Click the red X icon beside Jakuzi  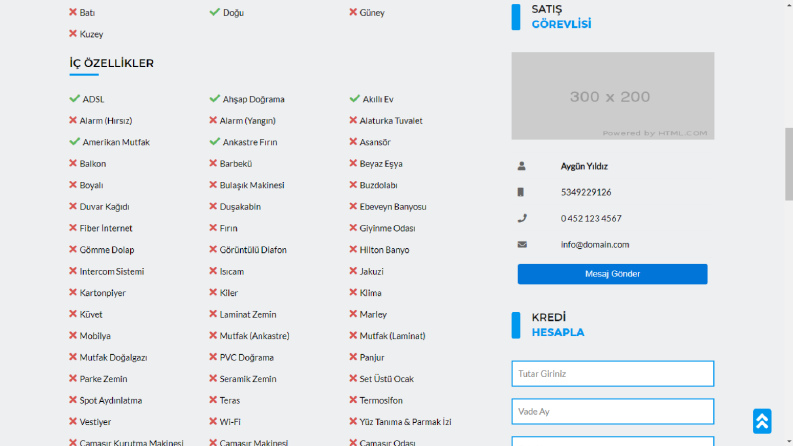353,271
